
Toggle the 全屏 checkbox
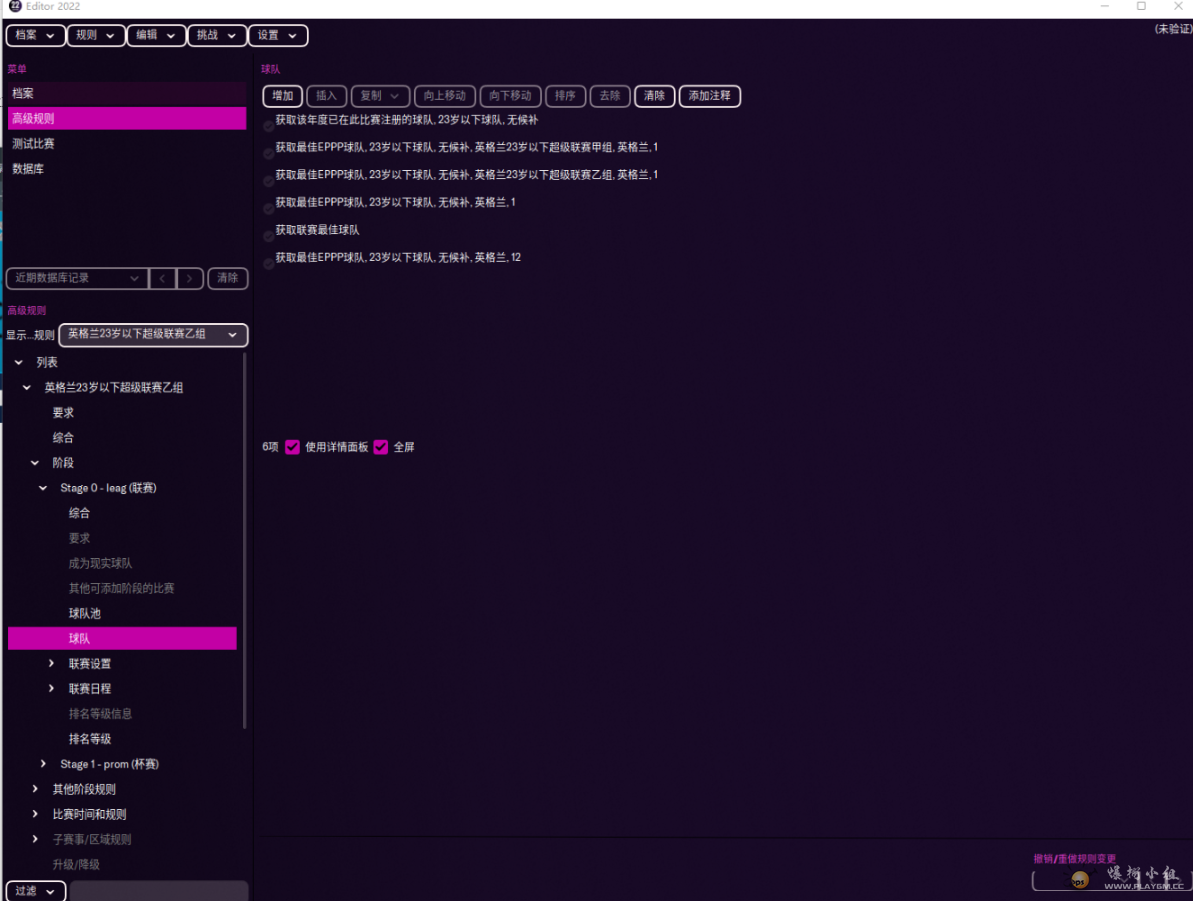[381, 447]
